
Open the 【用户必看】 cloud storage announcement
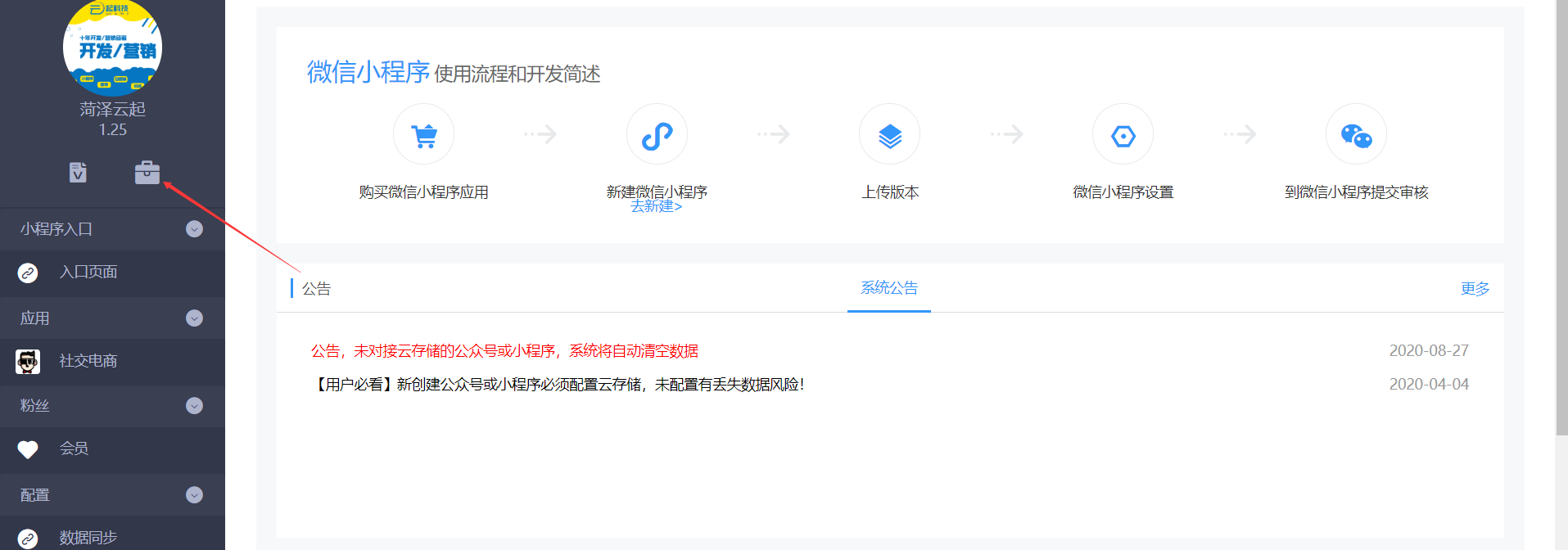click(x=558, y=385)
